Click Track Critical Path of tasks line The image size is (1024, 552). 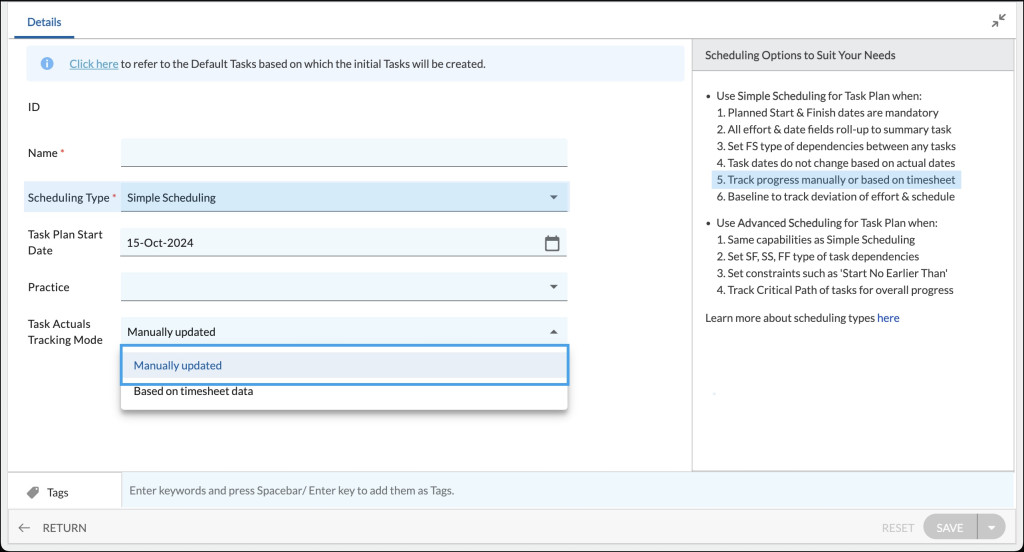835,290
